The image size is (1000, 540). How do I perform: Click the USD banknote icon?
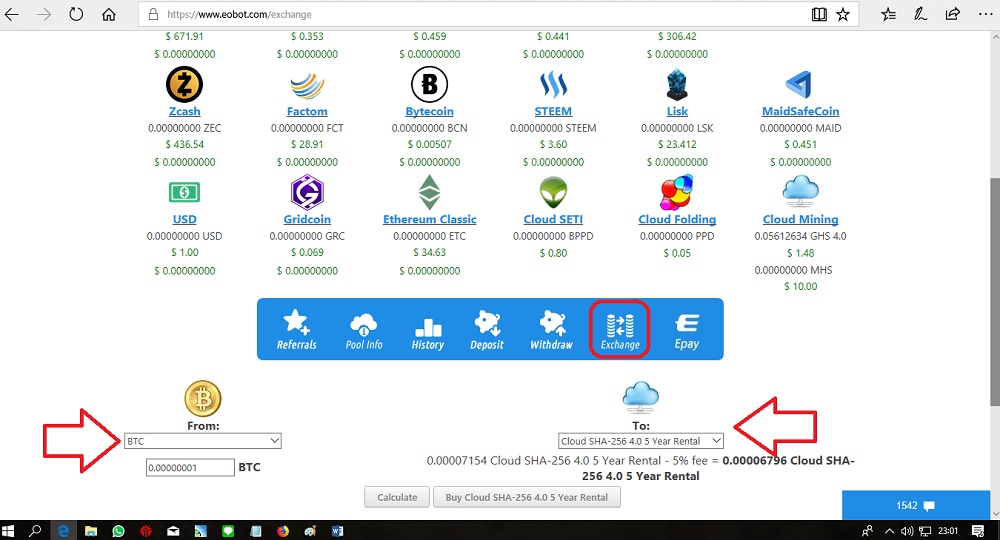[x=184, y=192]
